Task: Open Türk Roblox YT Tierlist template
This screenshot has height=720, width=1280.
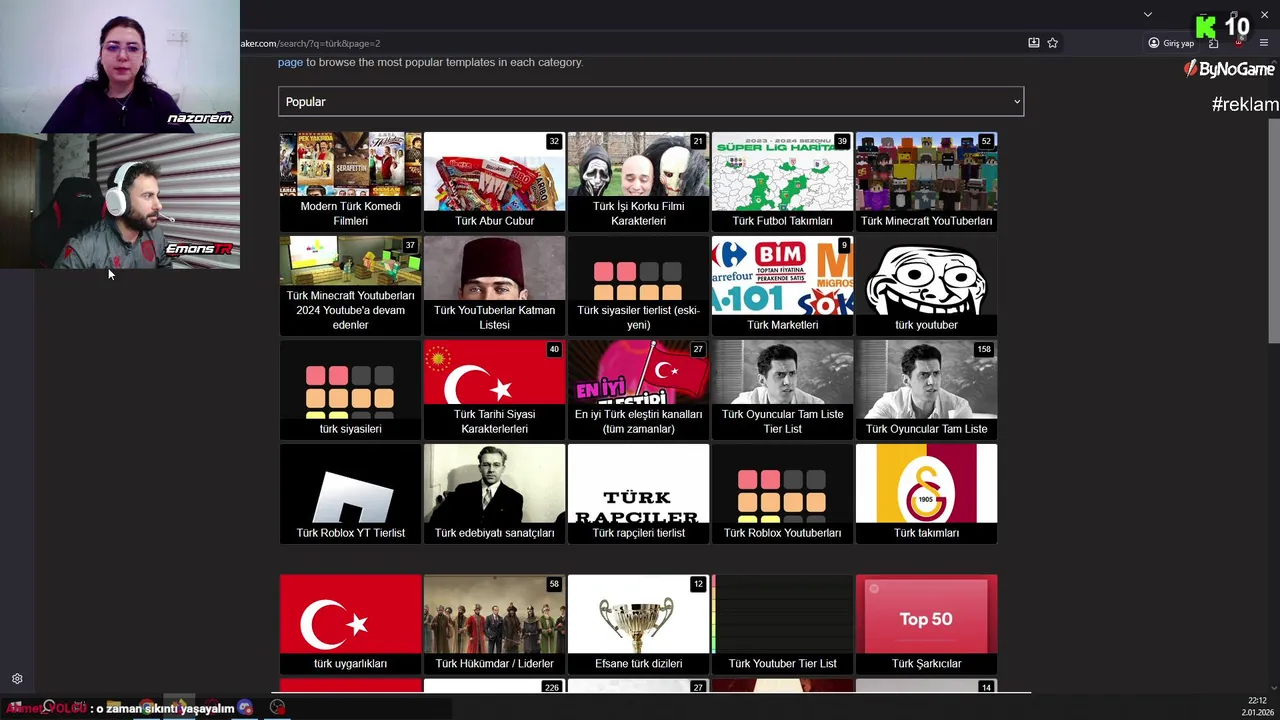Action: (350, 494)
